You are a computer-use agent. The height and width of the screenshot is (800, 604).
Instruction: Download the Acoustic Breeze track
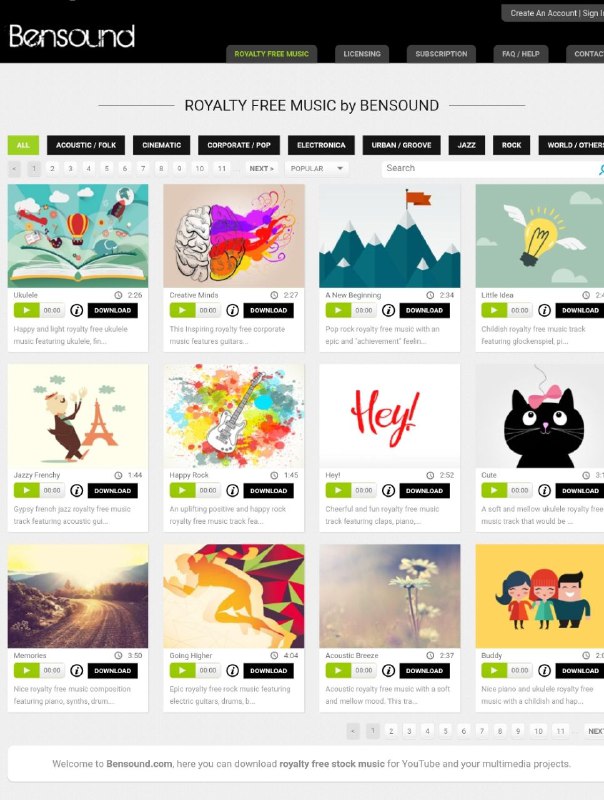(424, 670)
